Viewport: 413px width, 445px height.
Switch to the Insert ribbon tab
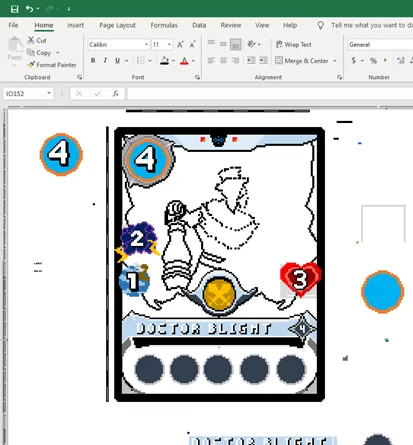click(x=75, y=25)
